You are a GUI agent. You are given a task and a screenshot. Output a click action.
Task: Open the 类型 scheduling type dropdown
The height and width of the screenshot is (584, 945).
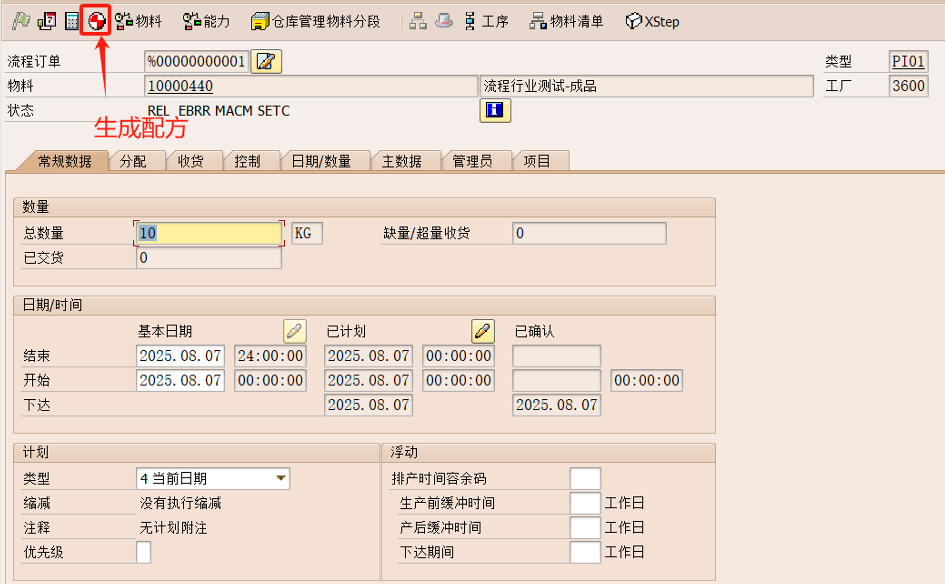(x=280, y=478)
